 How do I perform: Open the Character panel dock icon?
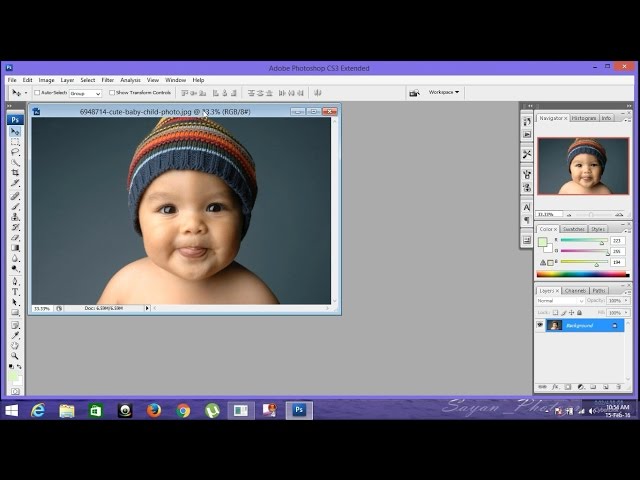pyautogui.click(x=527, y=207)
